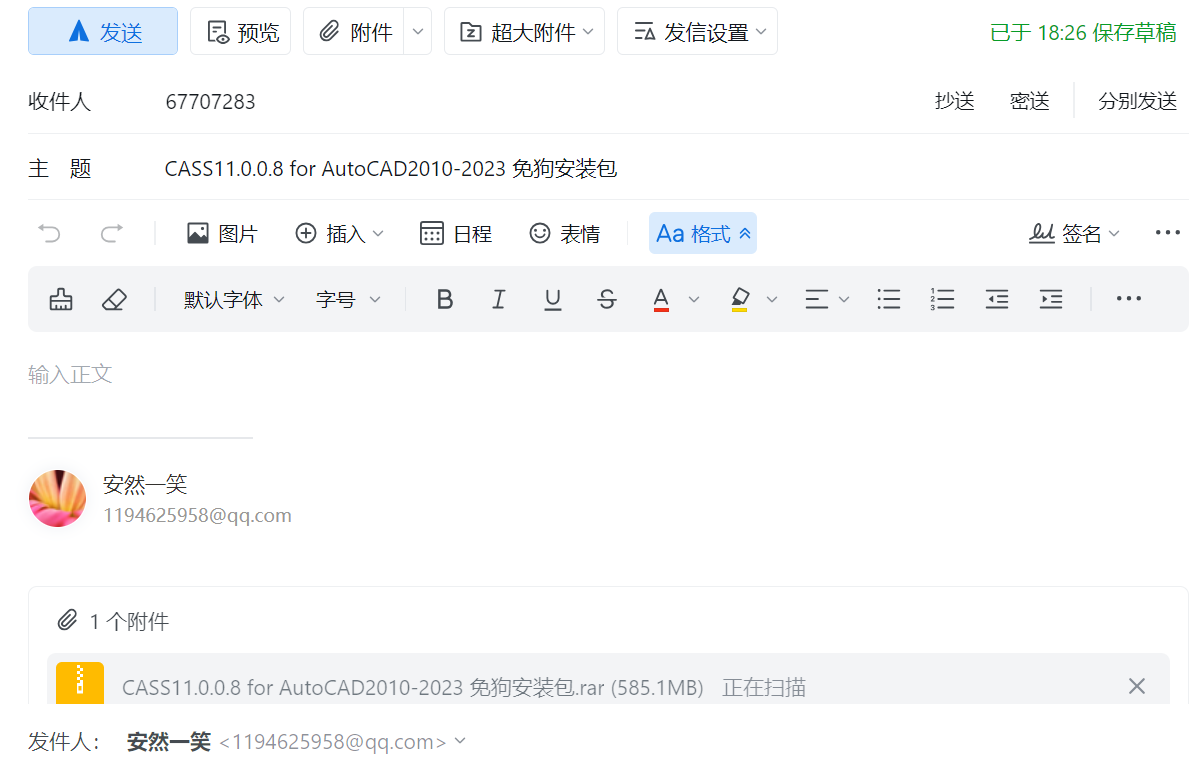This screenshot has width=1201, height=760.
Task: Toggle strikethrough formatting
Action: (x=606, y=299)
